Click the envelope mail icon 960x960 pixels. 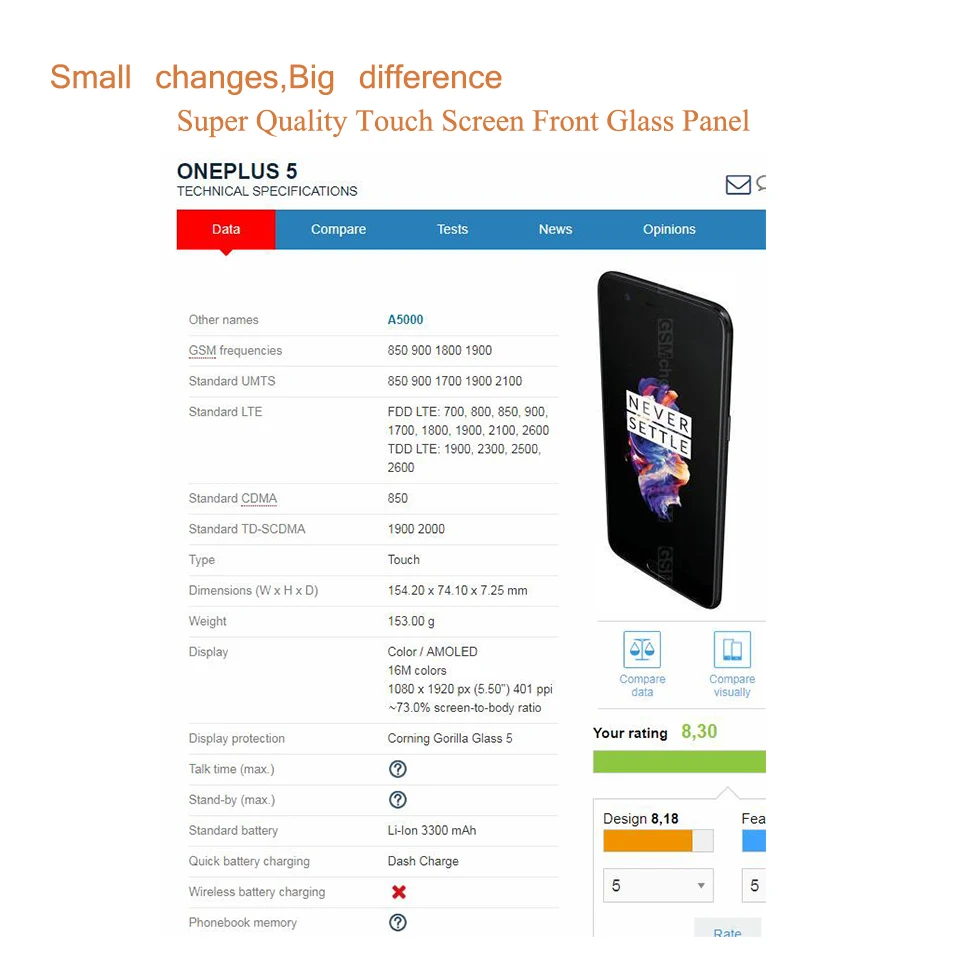coord(738,184)
